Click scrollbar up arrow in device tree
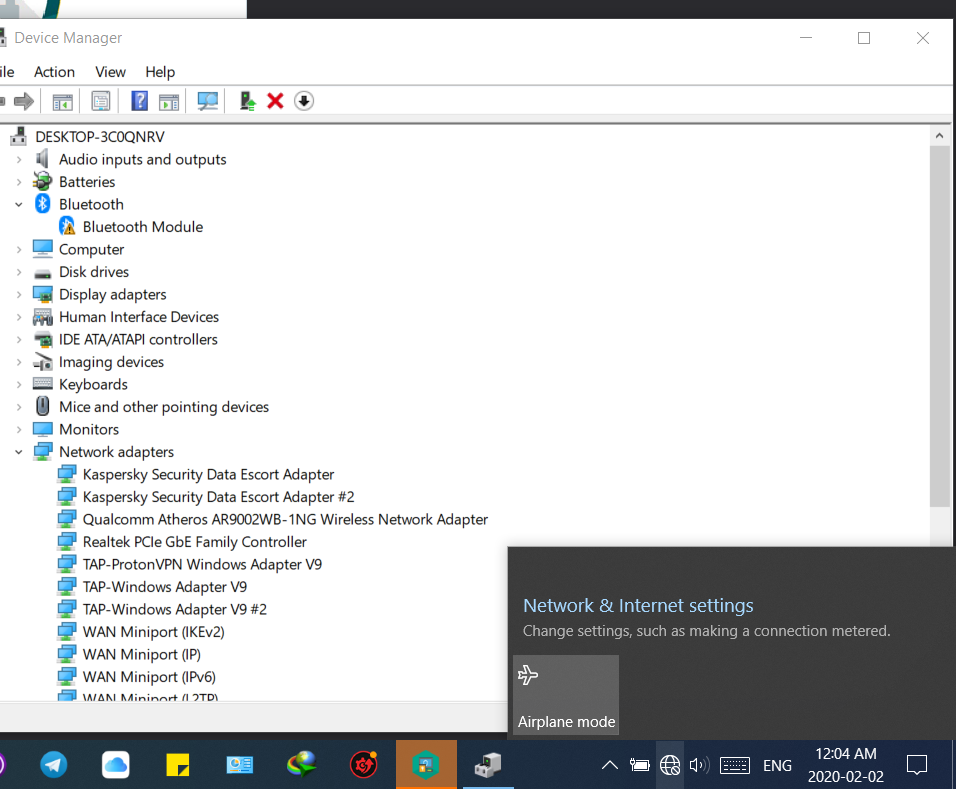Image resolution: width=956 pixels, height=789 pixels. click(940, 136)
